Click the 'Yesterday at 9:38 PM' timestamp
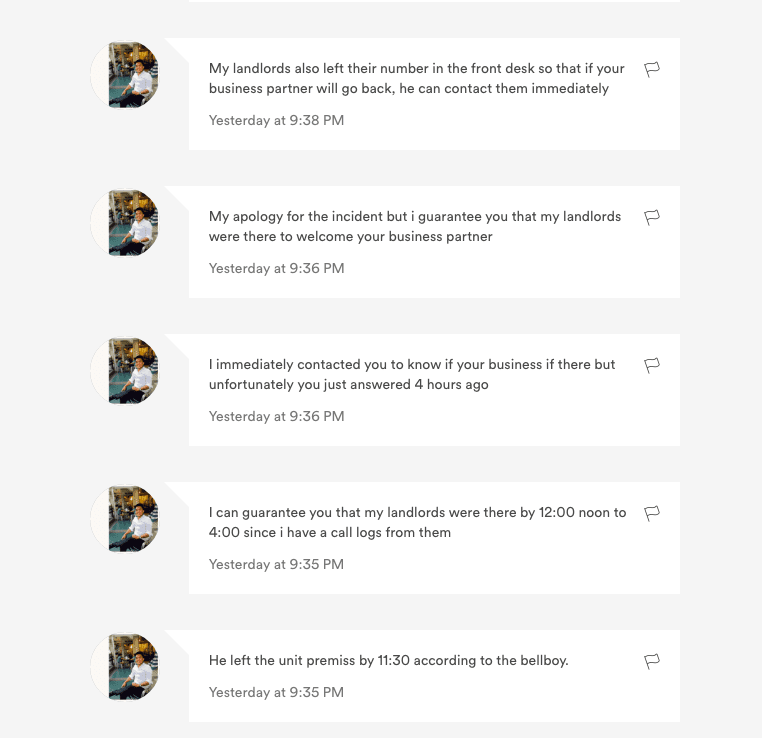The width and height of the screenshot is (762, 738). pyautogui.click(x=277, y=120)
